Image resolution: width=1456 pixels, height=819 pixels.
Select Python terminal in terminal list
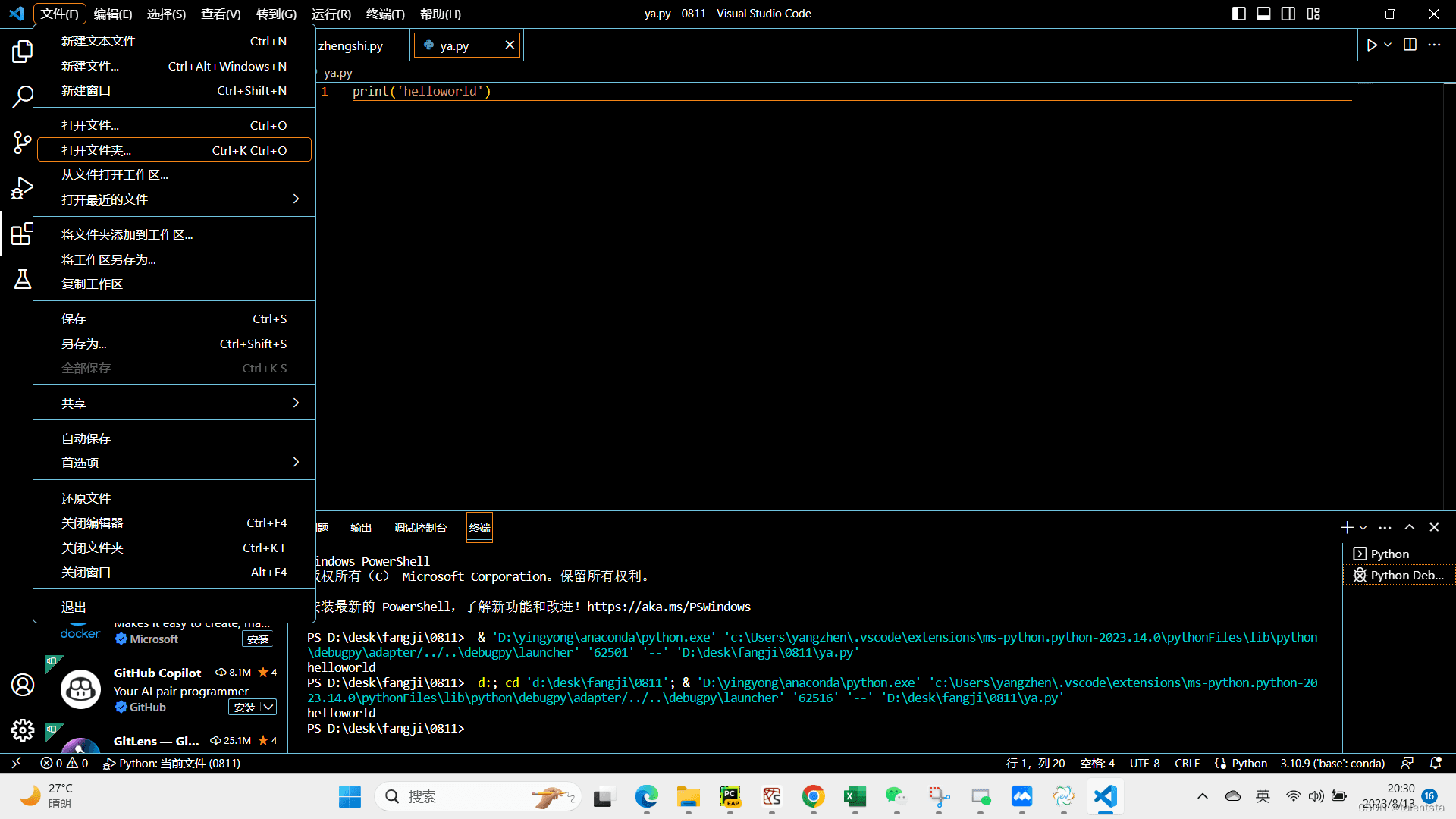[1398, 554]
